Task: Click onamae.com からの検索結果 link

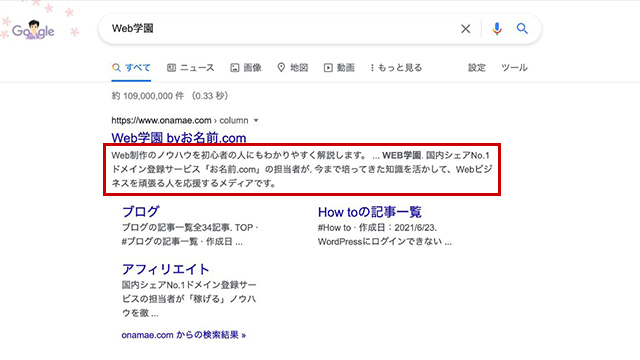Action: 184,335
